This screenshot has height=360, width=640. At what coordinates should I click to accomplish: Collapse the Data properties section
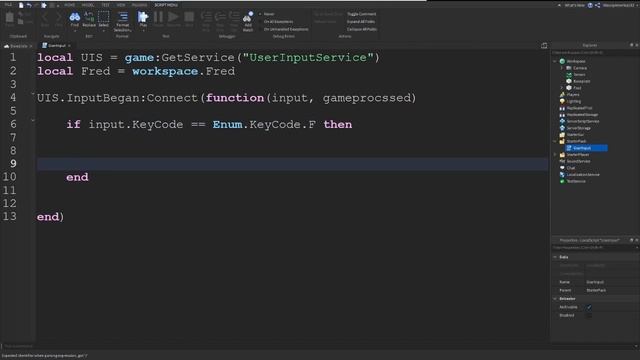click(555, 257)
